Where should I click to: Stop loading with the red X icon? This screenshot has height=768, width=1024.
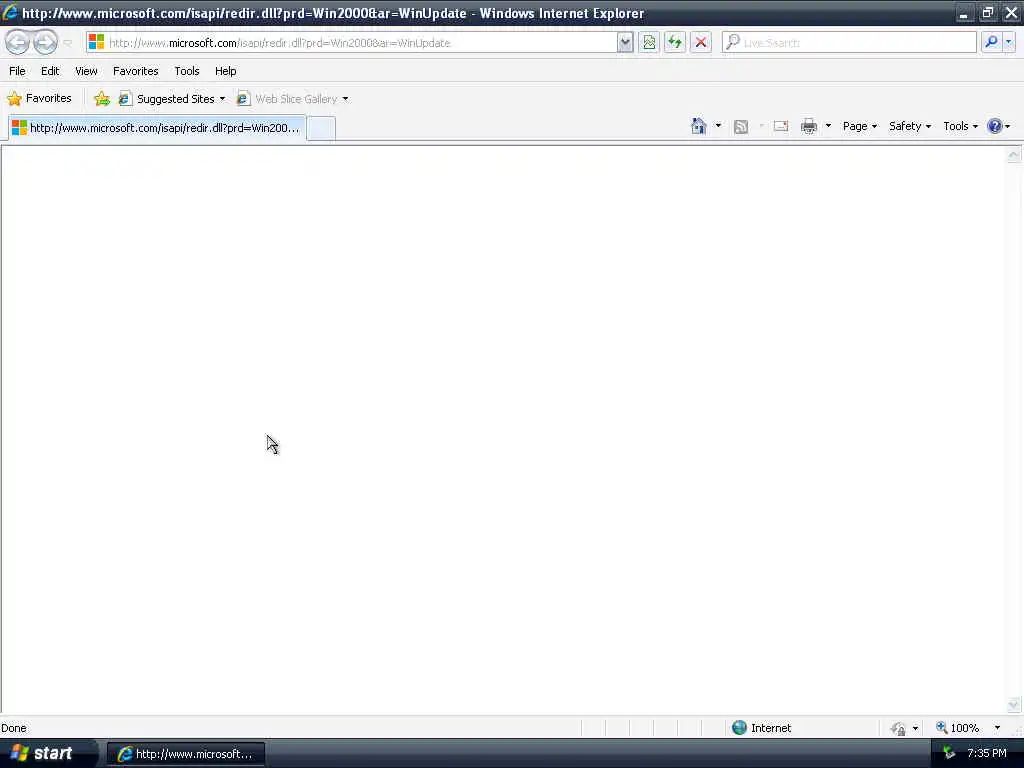click(x=701, y=42)
